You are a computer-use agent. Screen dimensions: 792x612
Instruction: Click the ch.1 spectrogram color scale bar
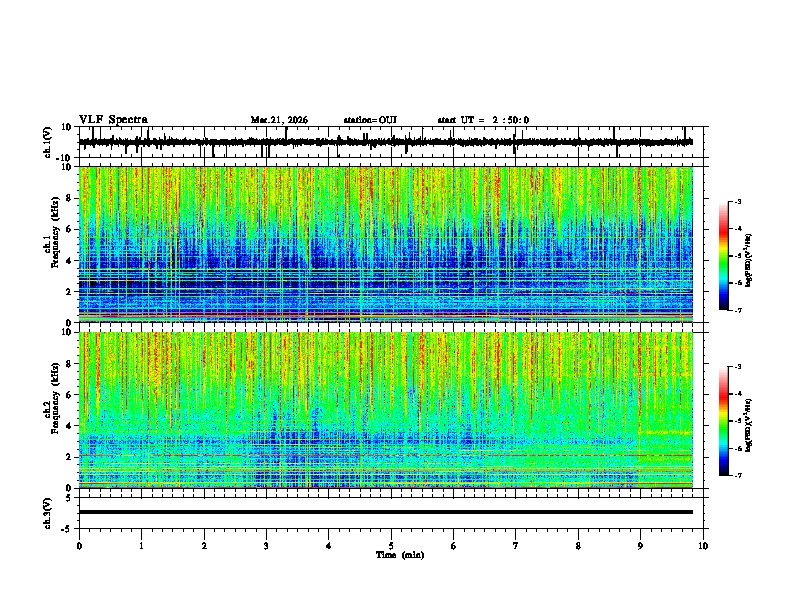pyautogui.click(x=723, y=256)
